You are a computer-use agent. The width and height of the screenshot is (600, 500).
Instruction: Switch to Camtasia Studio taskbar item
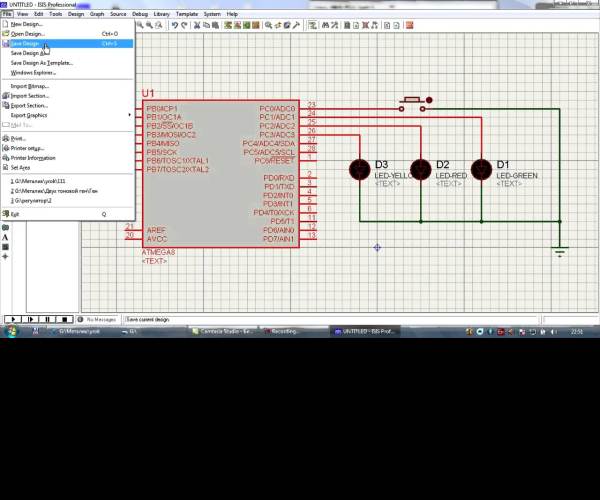[223, 331]
